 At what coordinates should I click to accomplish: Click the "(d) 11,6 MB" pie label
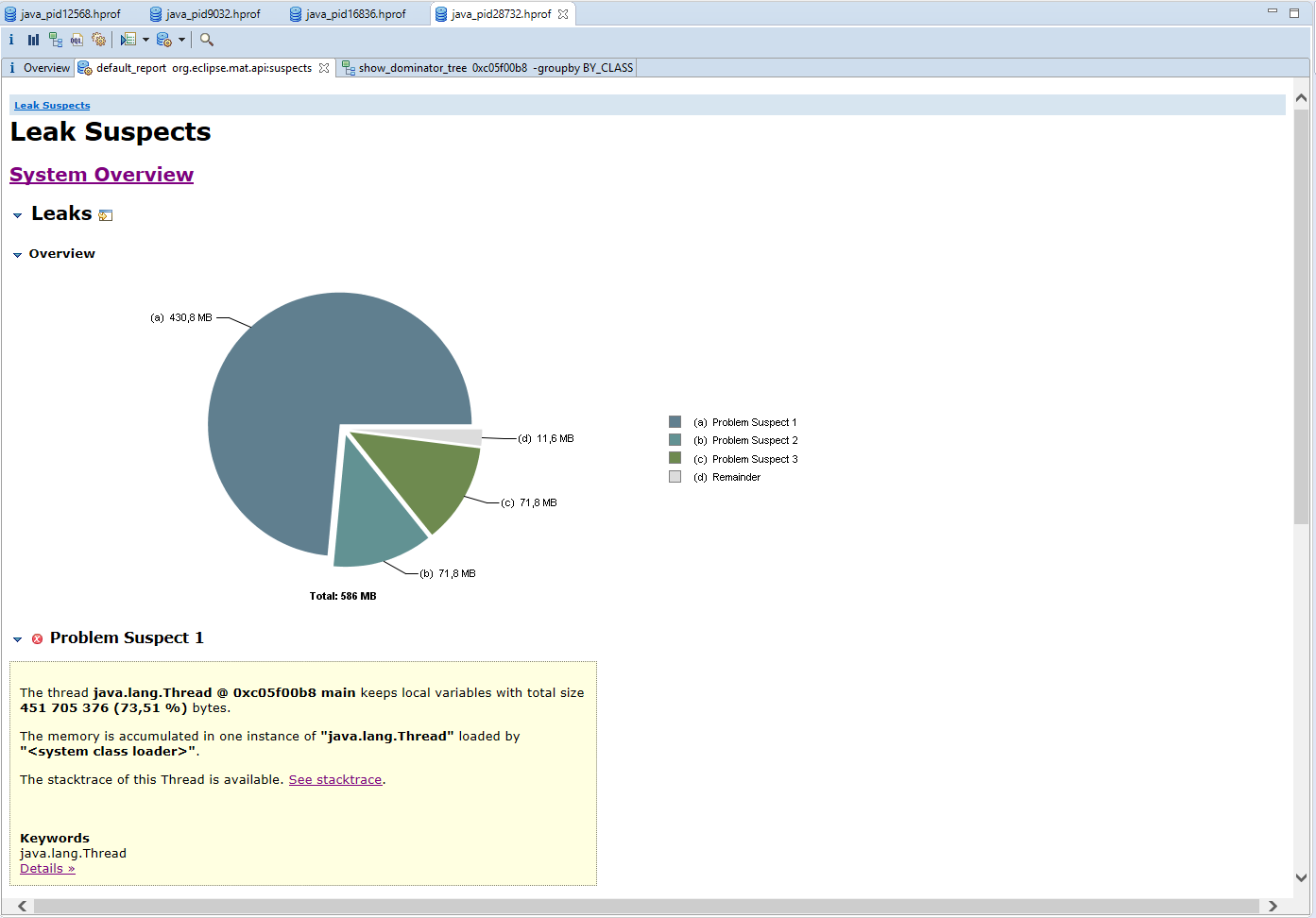[x=546, y=438]
